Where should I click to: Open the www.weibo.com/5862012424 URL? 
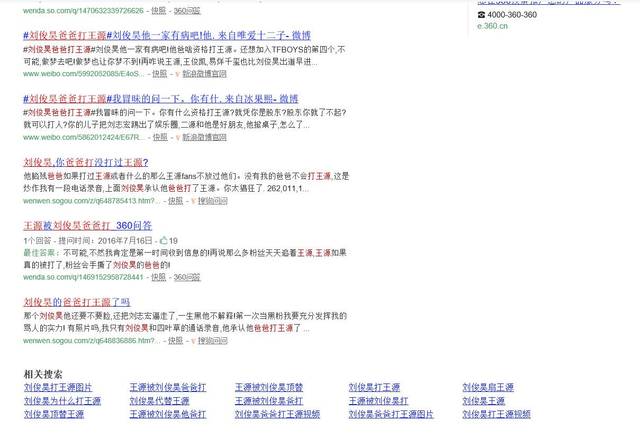coord(84,138)
